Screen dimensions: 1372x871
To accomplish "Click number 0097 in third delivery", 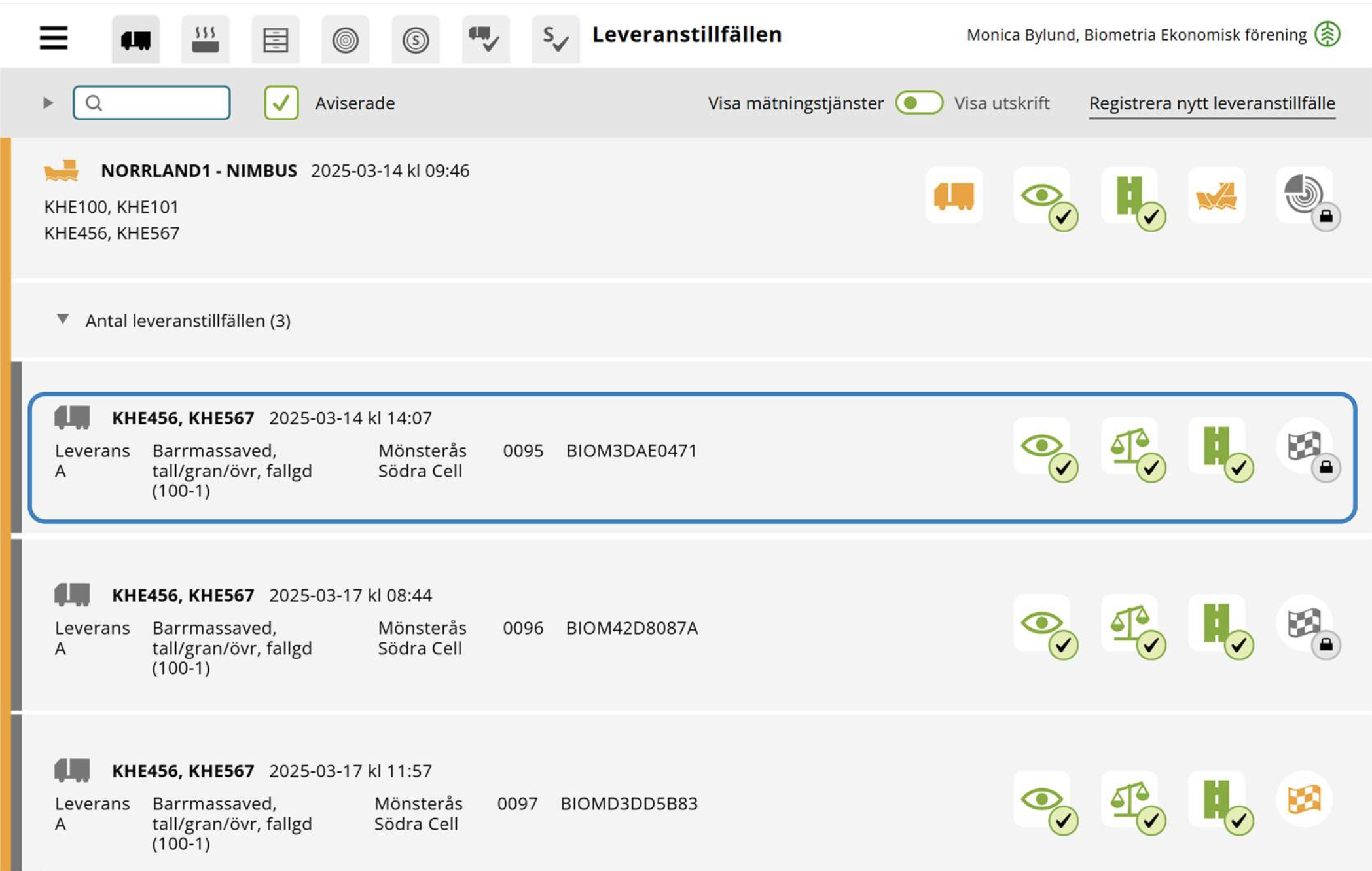I will tap(517, 804).
